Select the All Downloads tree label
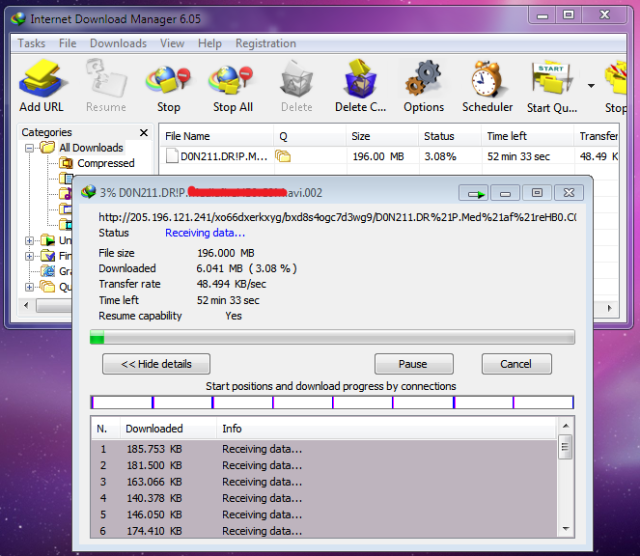Image resolution: width=640 pixels, height=556 pixels. click(91, 148)
